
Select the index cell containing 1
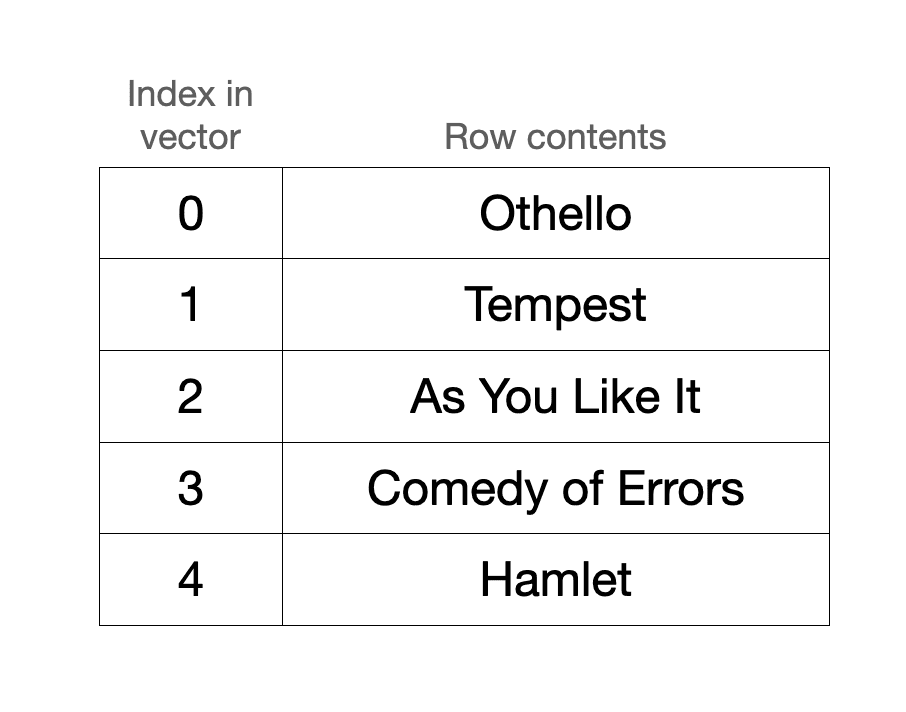tap(190, 305)
